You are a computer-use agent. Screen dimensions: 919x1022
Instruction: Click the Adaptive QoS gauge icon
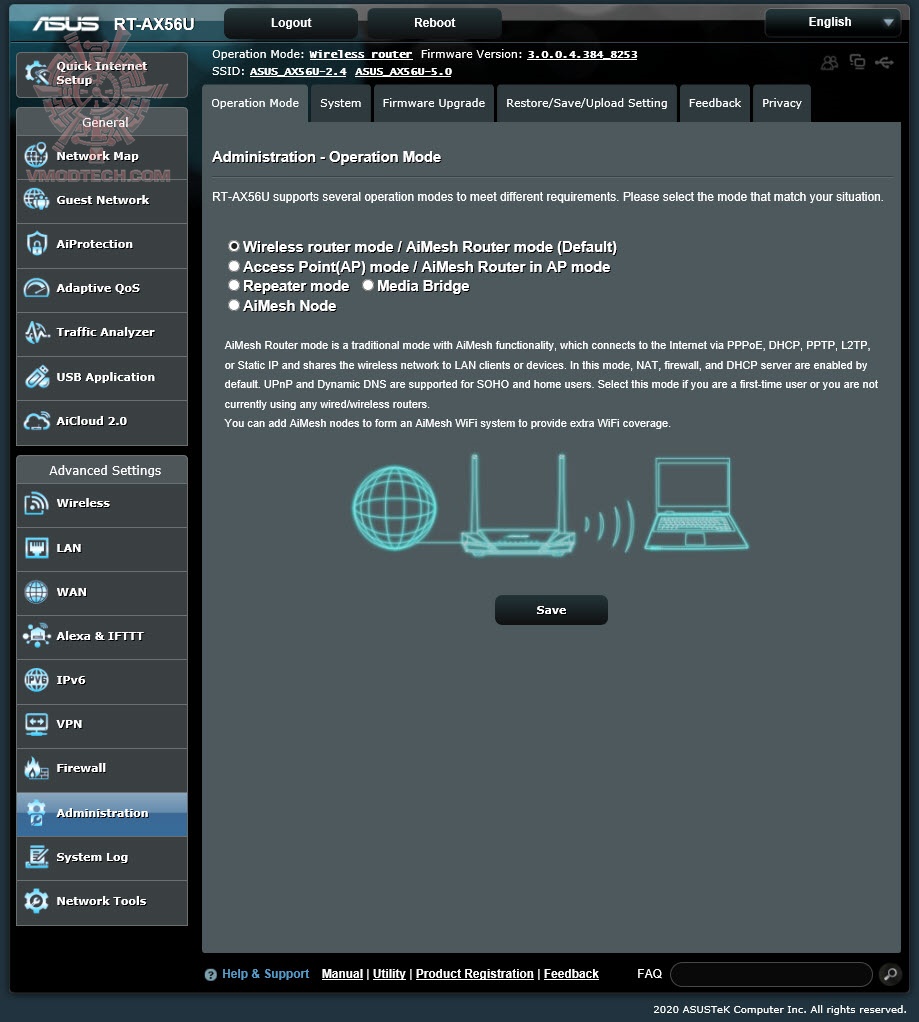36,288
